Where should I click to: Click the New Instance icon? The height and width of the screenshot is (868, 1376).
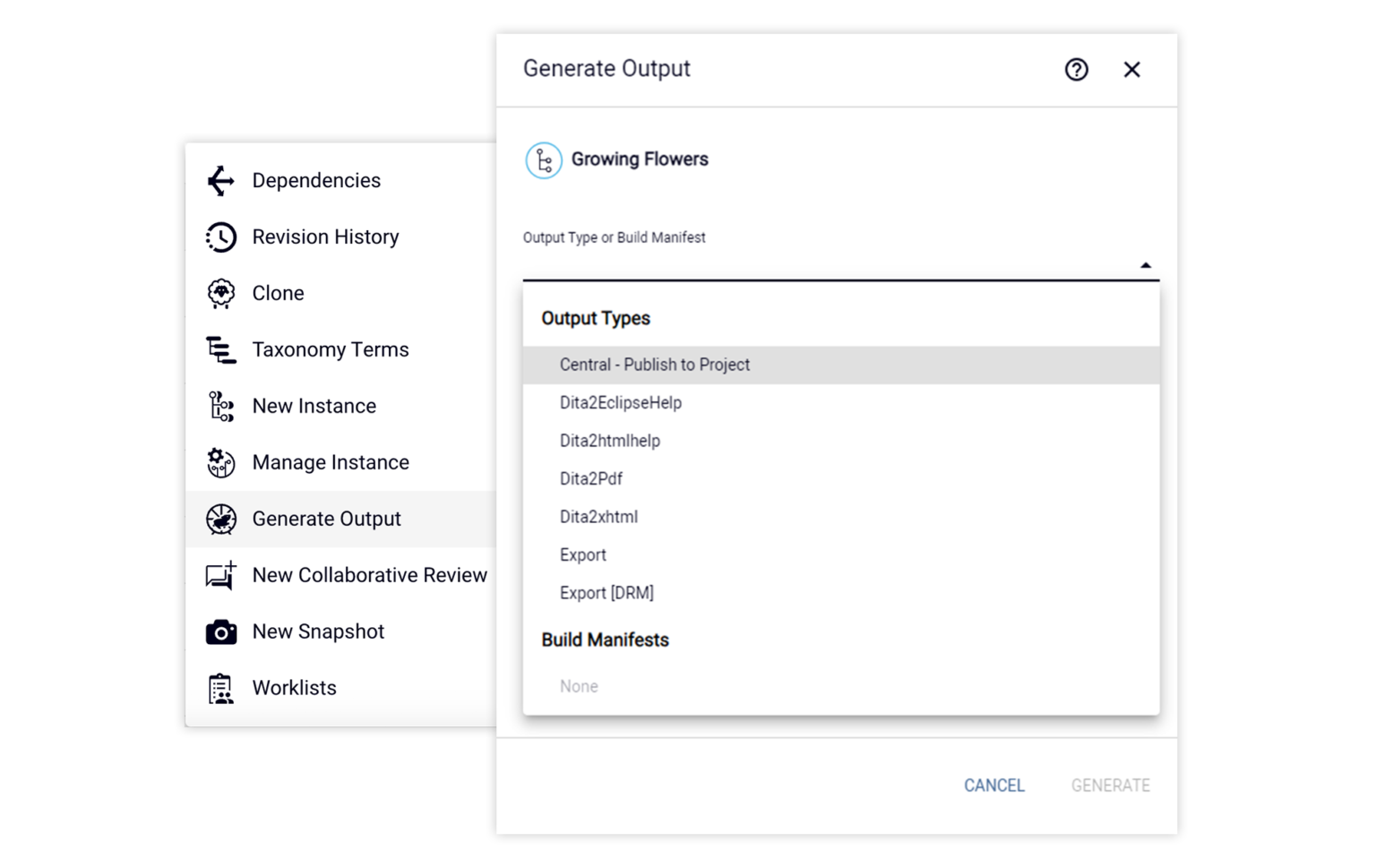[220, 407]
